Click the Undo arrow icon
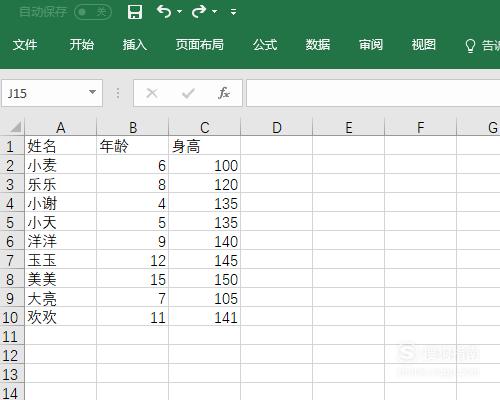This screenshot has height=400, width=500. click(x=164, y=12)
